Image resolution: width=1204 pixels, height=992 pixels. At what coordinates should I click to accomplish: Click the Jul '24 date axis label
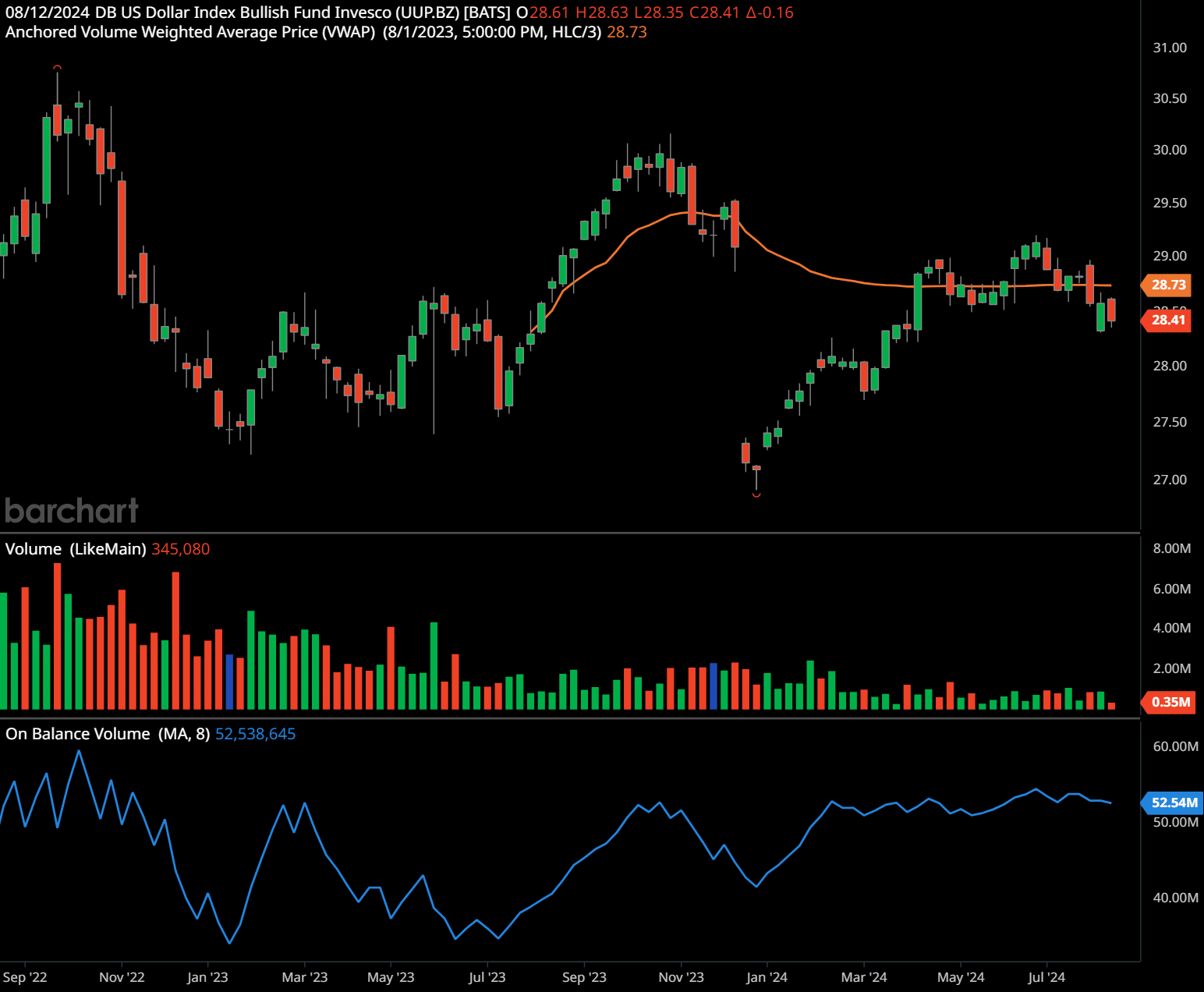point(1046,977)
